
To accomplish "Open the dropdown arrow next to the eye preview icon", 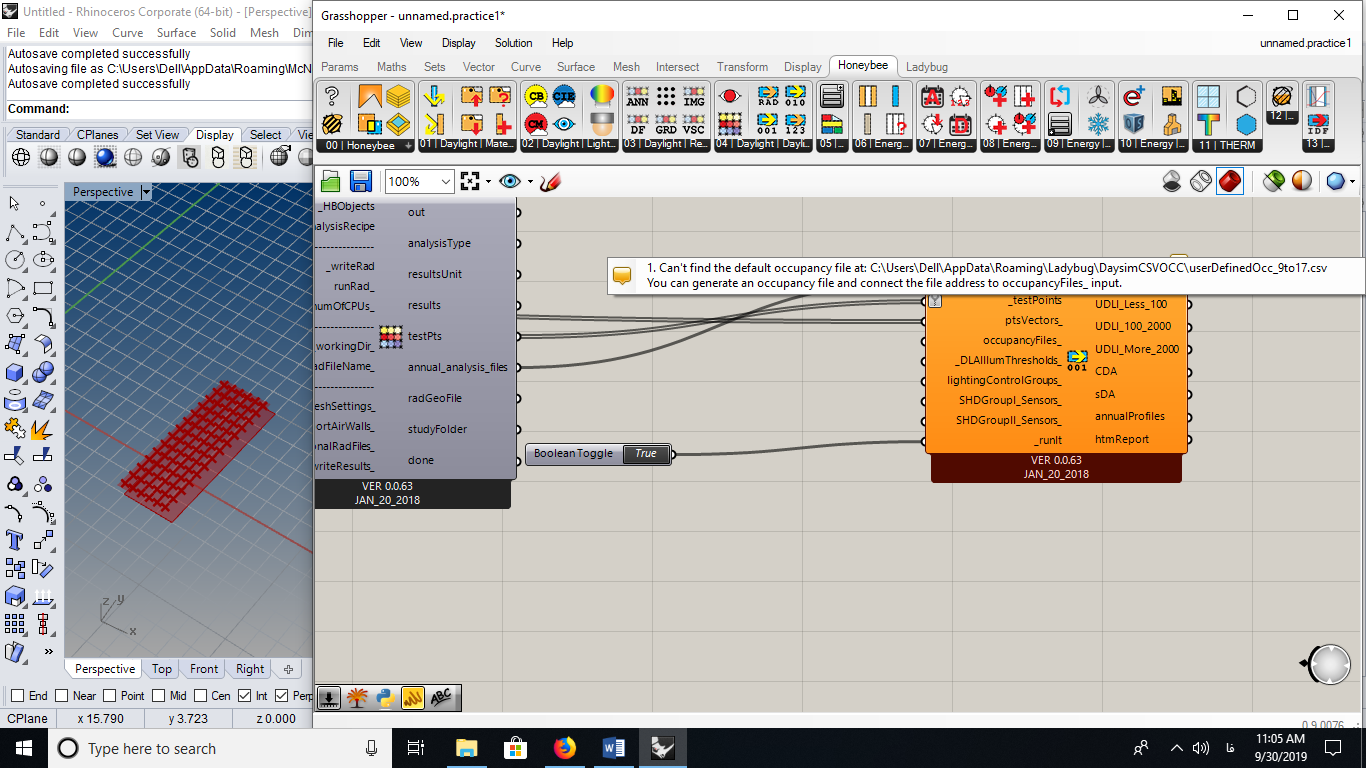I will click(531, 182).
